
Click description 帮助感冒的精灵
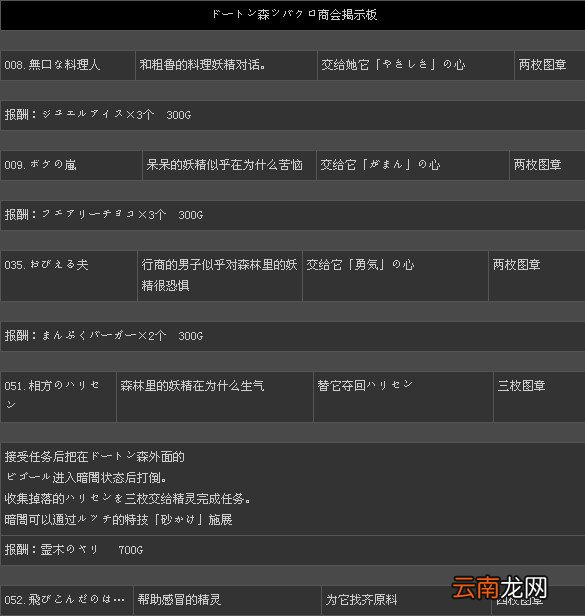tap(180, 600)
